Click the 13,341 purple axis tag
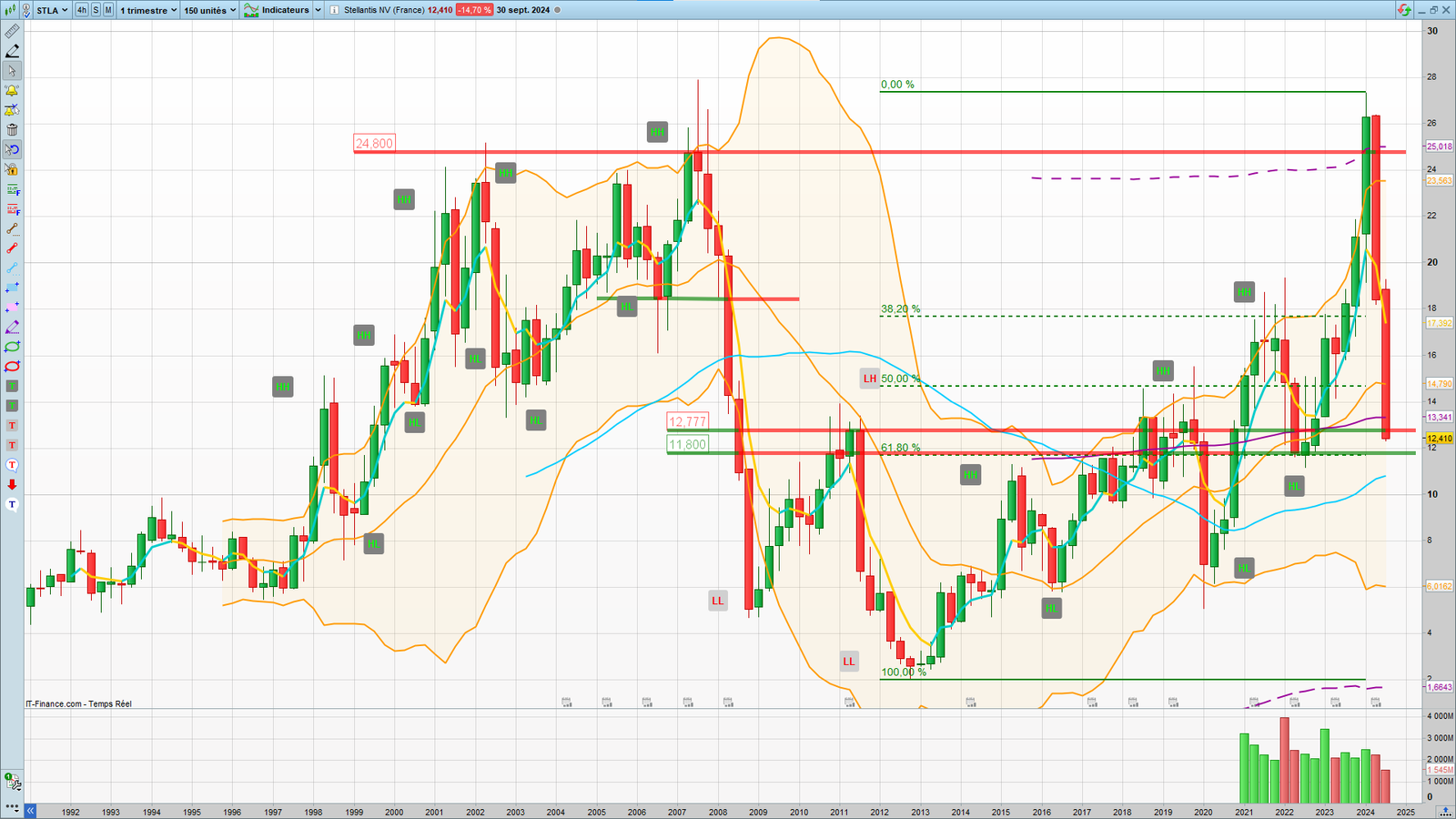Image resolution: width=1456 pixels, height=819 pixels. click(1440, 418)
